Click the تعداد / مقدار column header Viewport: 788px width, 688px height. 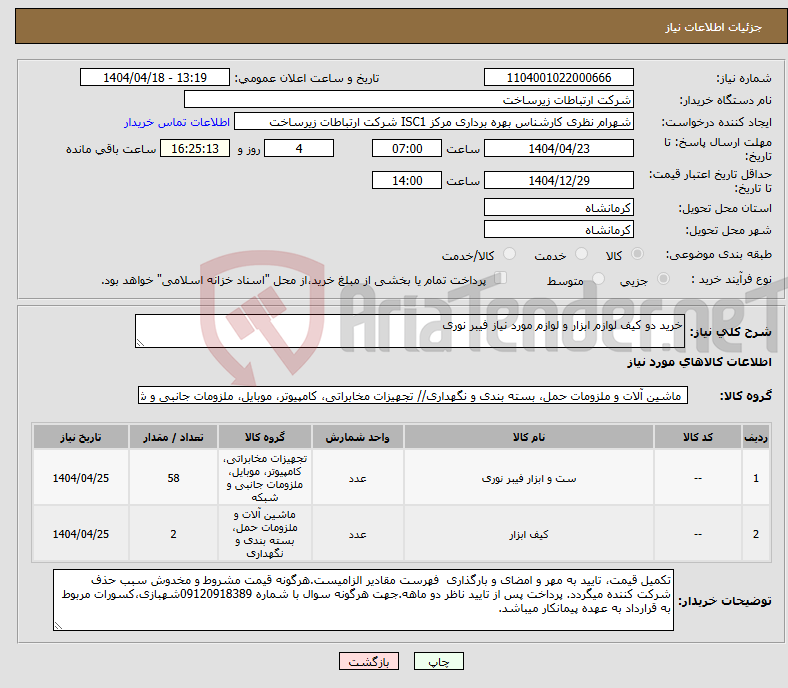[173, 437]
